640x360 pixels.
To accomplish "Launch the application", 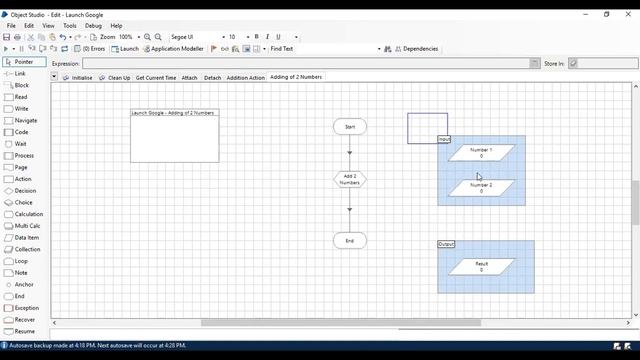I will [x=125, y=49].
